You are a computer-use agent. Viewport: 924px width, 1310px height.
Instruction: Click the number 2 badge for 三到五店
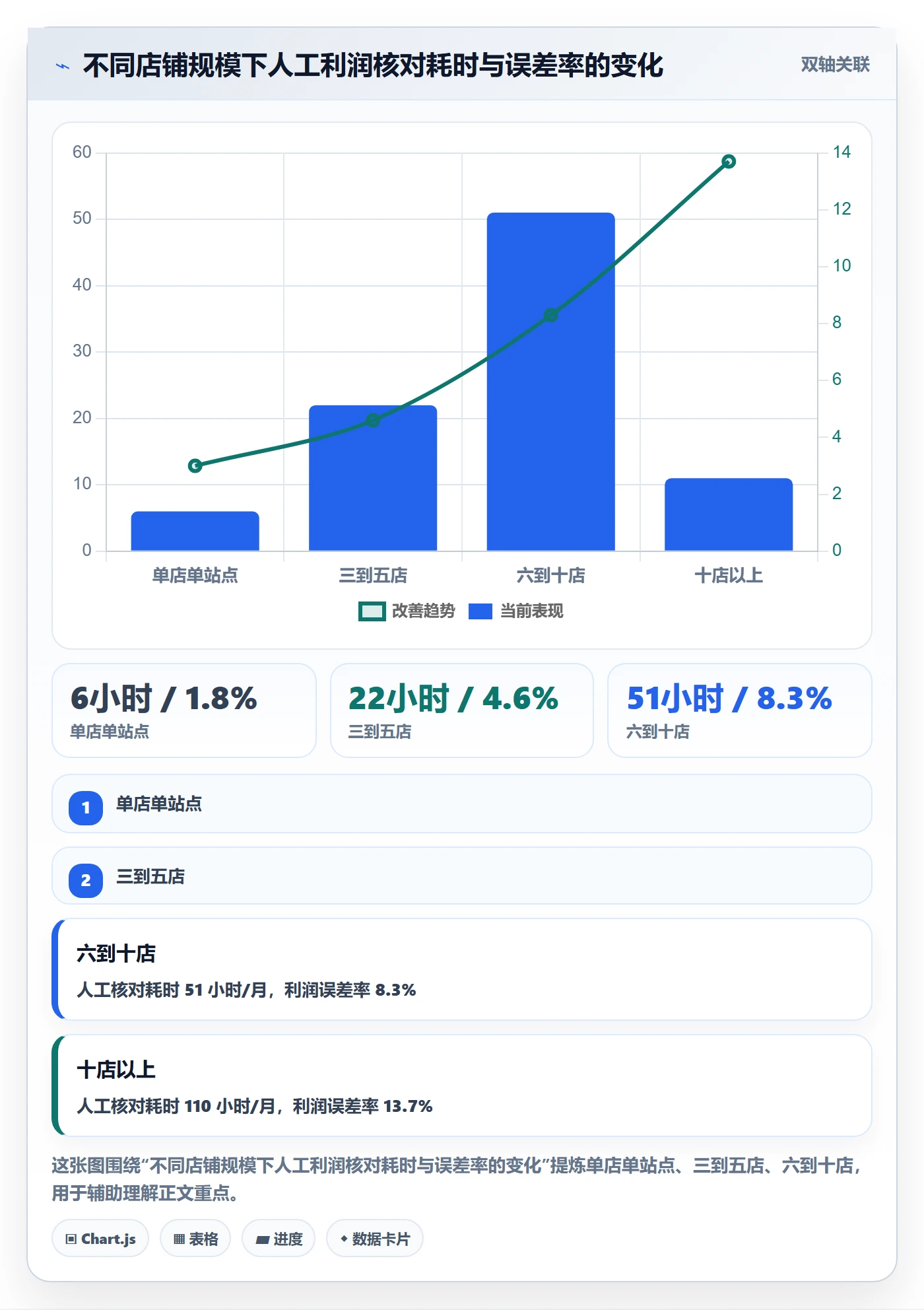click(x=86, y=880)
